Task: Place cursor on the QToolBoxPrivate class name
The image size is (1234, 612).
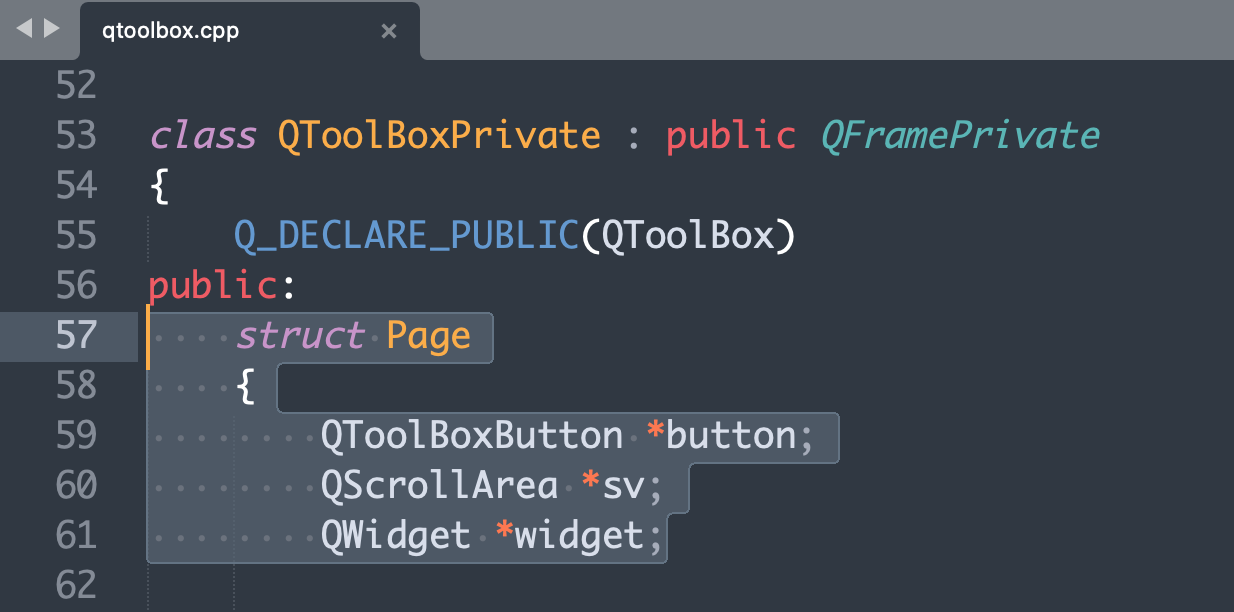Action: coord(439,135)
